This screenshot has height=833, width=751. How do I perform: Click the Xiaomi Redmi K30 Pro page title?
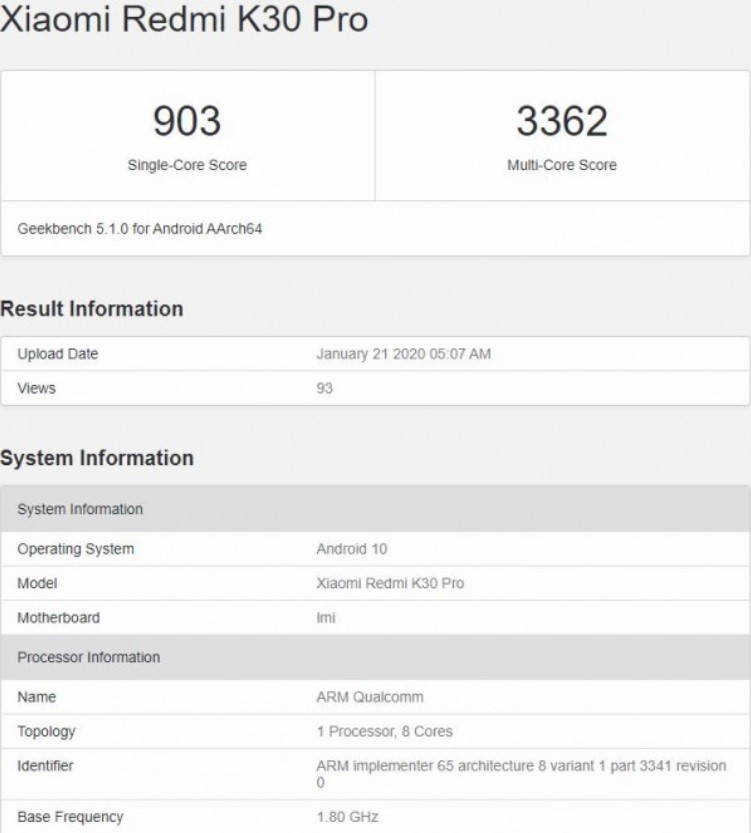[184, 19]
